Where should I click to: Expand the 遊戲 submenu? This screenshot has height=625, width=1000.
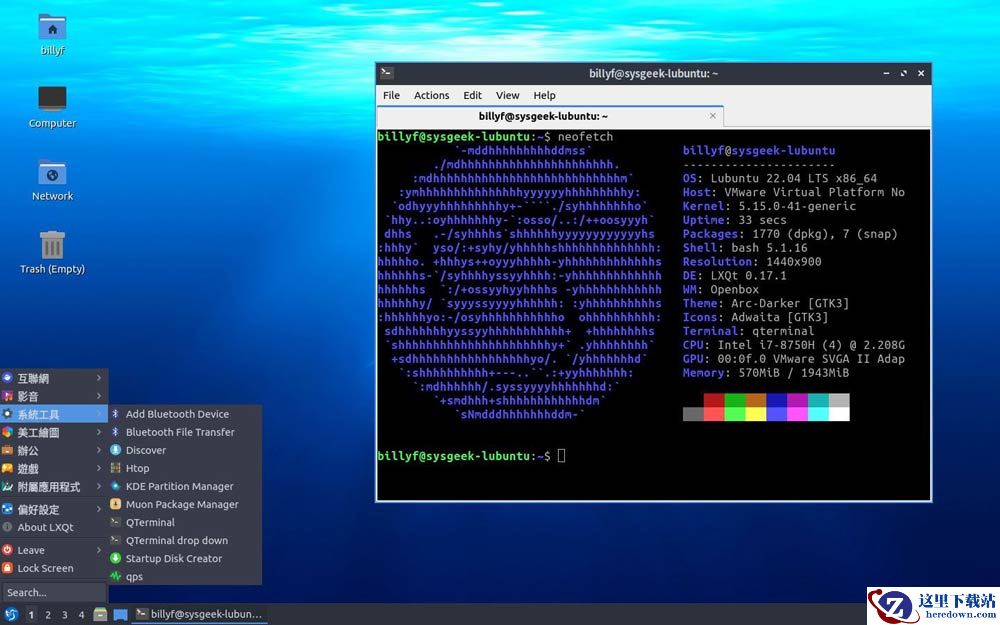coord(54,468)
